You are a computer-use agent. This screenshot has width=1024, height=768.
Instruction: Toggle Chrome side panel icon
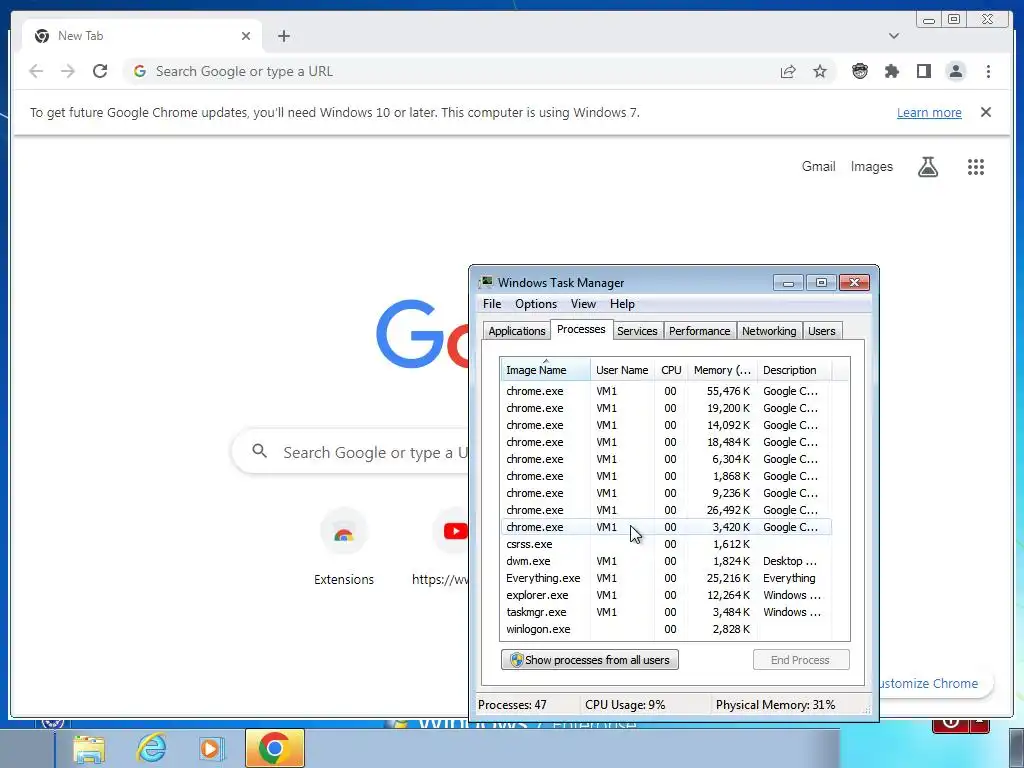(923, 71)
